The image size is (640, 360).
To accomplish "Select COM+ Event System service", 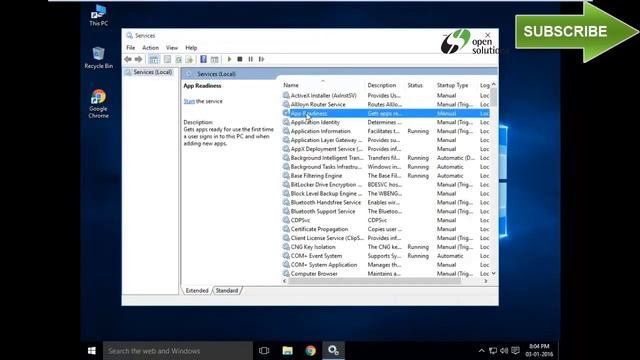I will pos(385,256).
